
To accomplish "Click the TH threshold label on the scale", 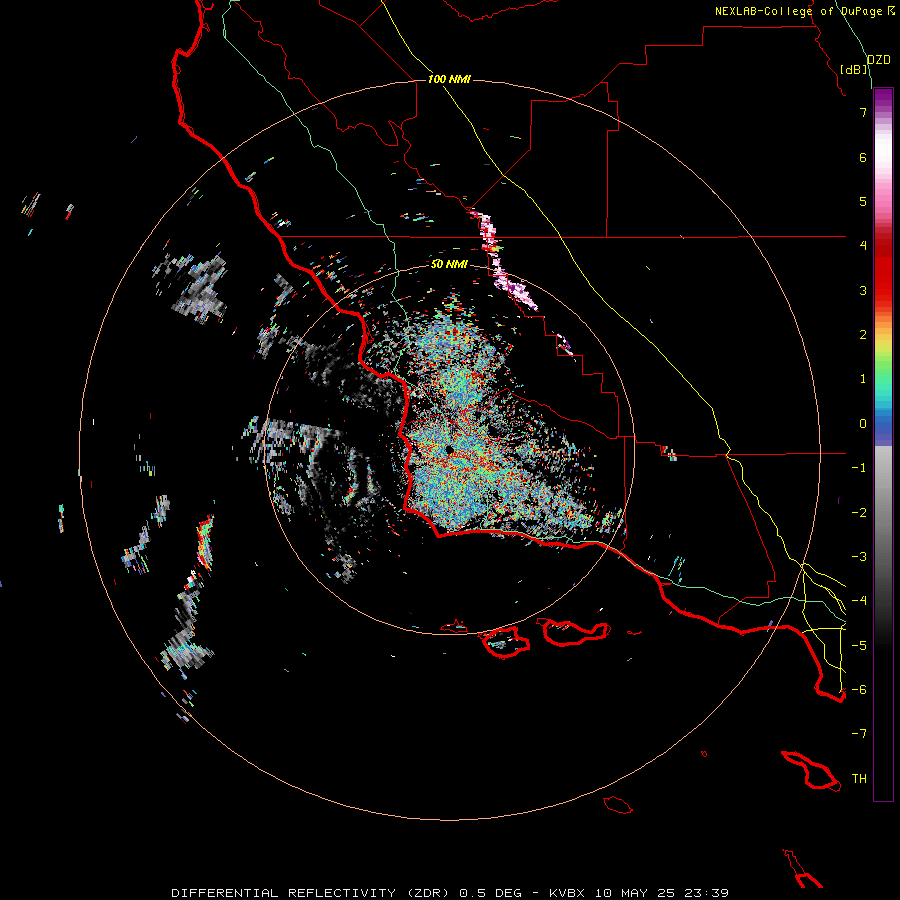I will 859,779.
